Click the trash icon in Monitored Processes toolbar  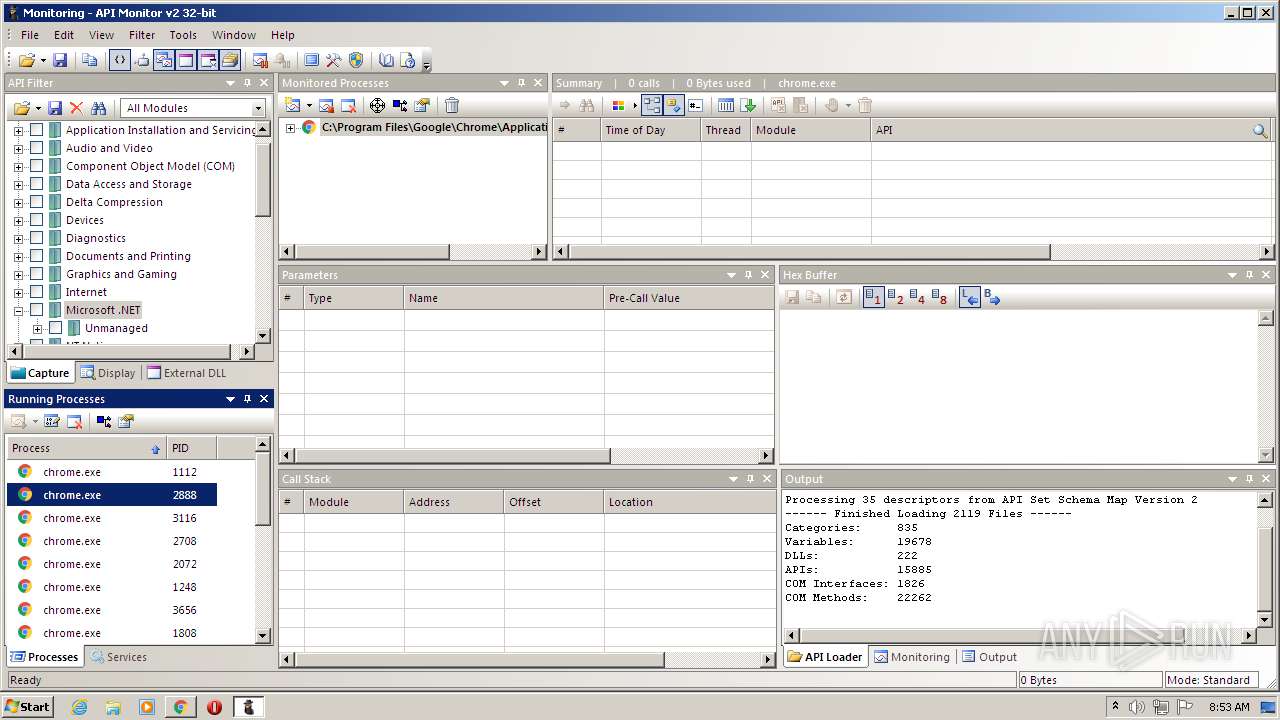pos(452,105)
